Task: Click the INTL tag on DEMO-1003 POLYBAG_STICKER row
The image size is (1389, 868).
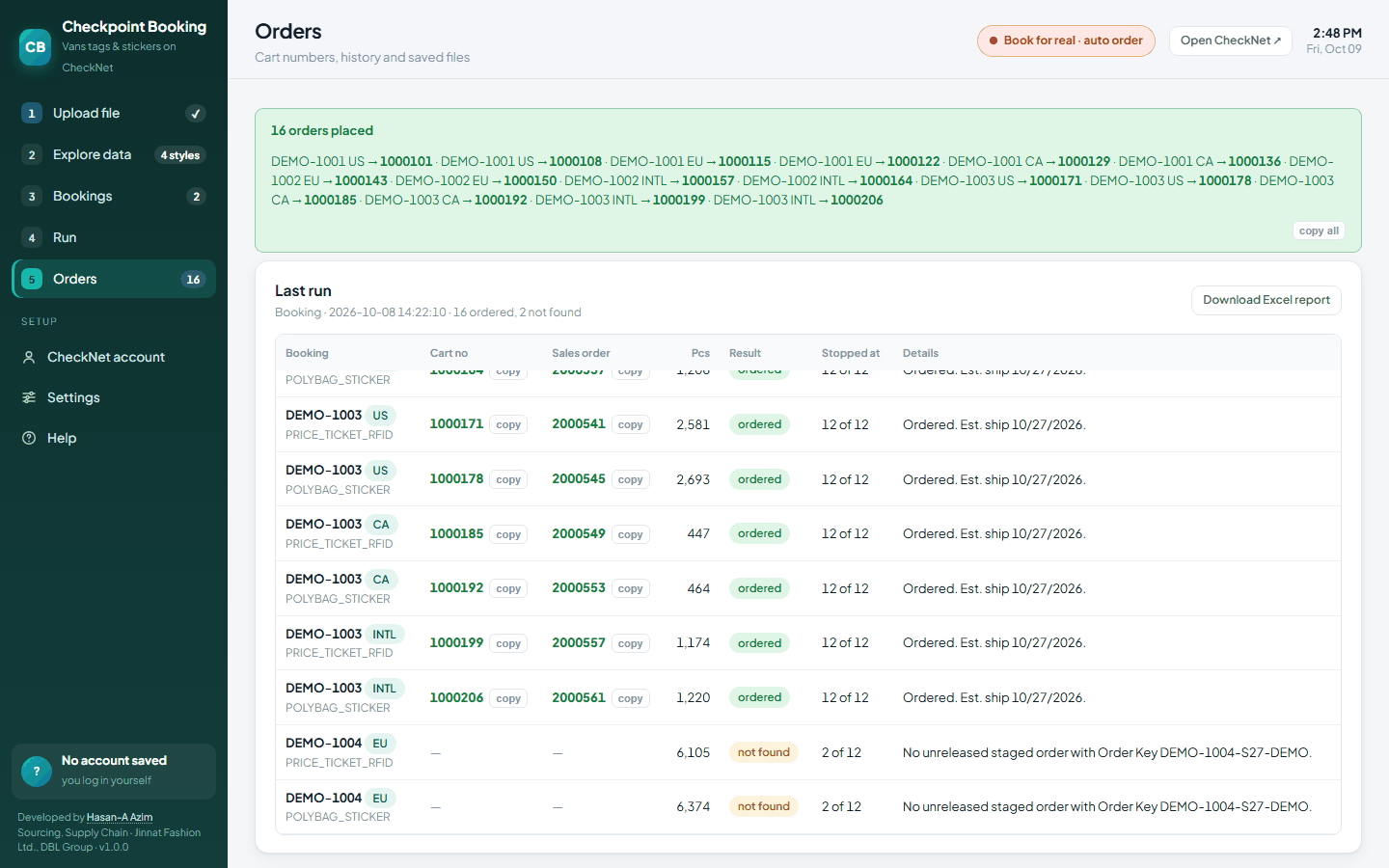Action: click(x=385, y=689)
